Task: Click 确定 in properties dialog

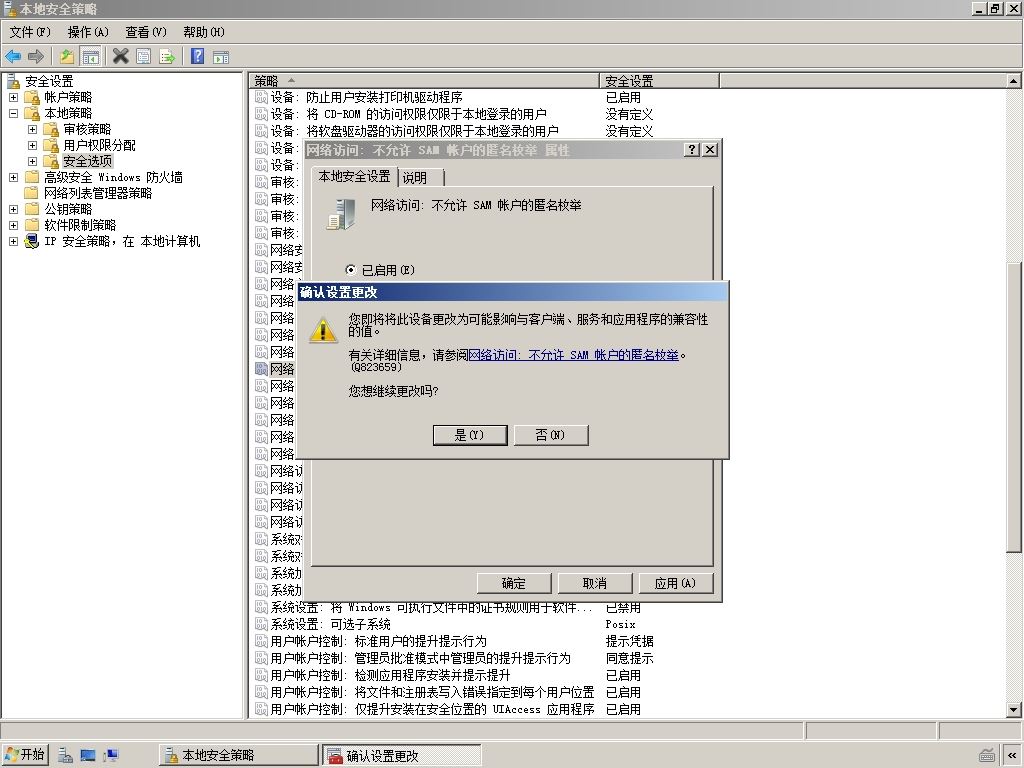Action: [514, 583]
